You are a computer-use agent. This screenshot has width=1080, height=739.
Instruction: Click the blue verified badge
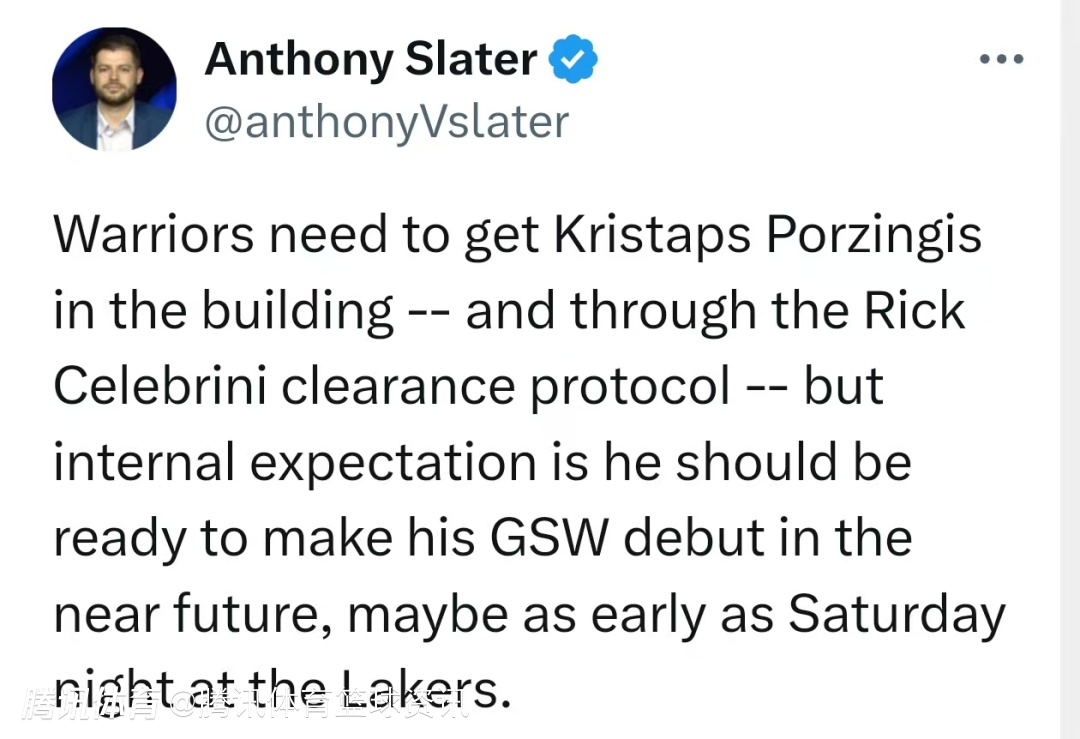pyautogui.click(x=574, y=60)
